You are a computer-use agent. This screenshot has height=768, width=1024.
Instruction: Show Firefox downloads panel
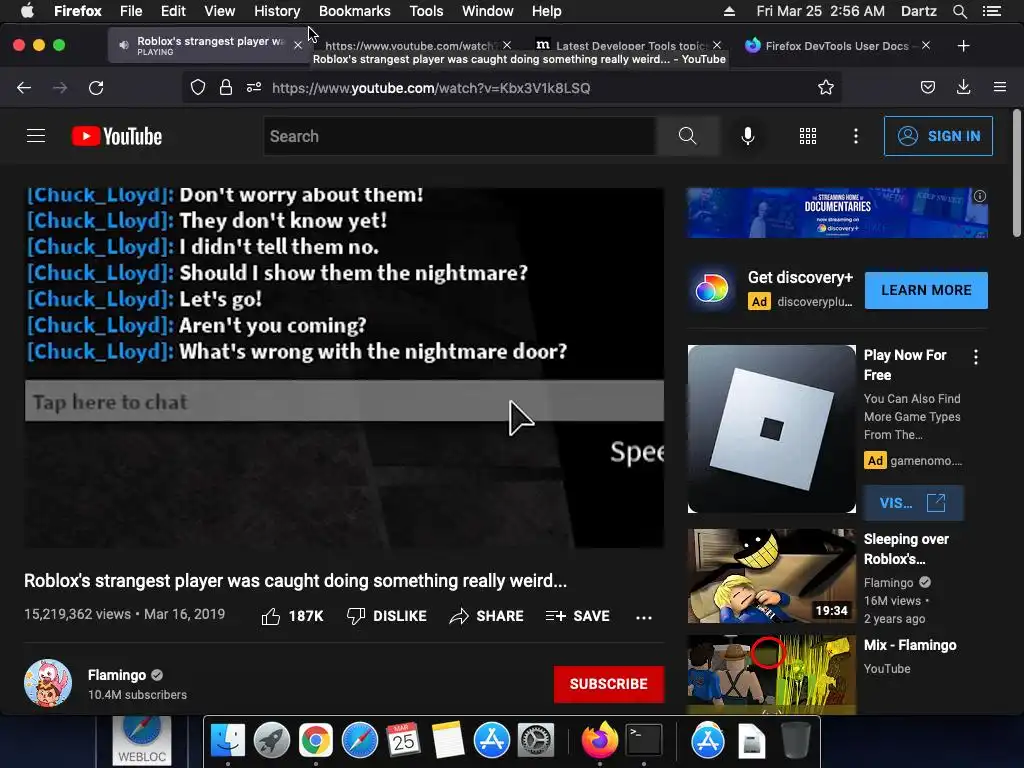point(963,88)
